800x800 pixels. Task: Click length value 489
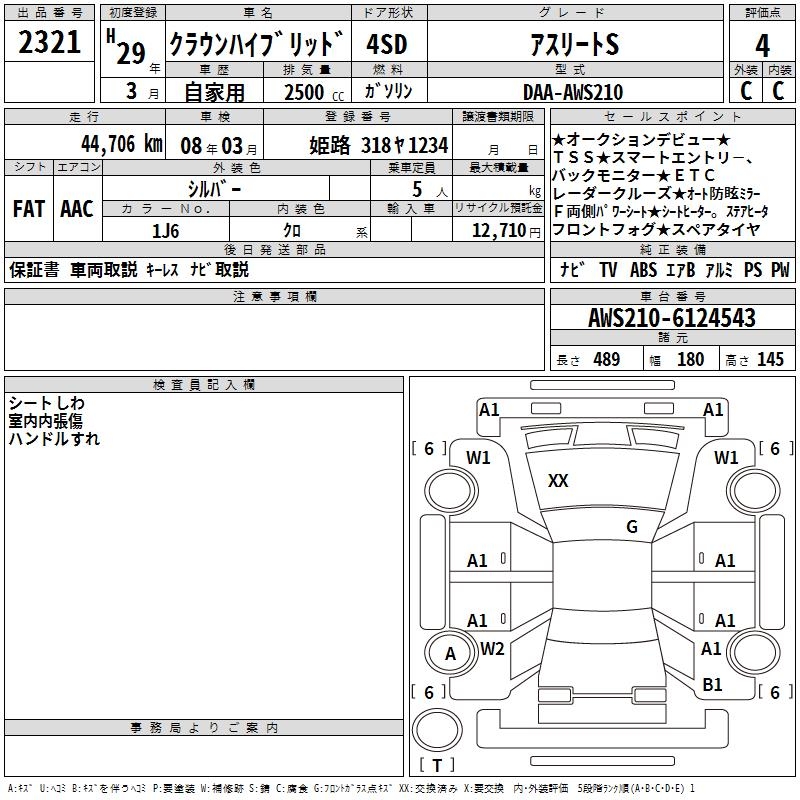coord(607,359)
